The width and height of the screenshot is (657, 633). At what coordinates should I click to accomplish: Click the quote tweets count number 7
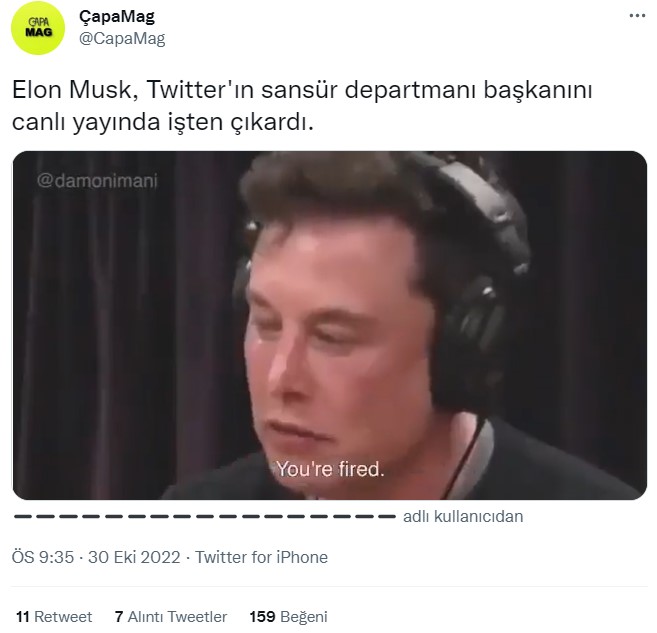coord(119,617)
